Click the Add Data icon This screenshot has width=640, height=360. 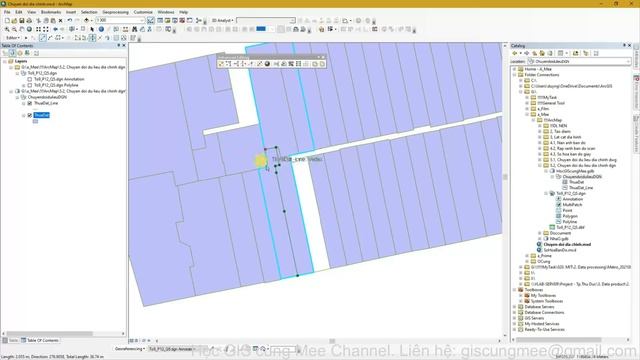(x=87, y=20)
